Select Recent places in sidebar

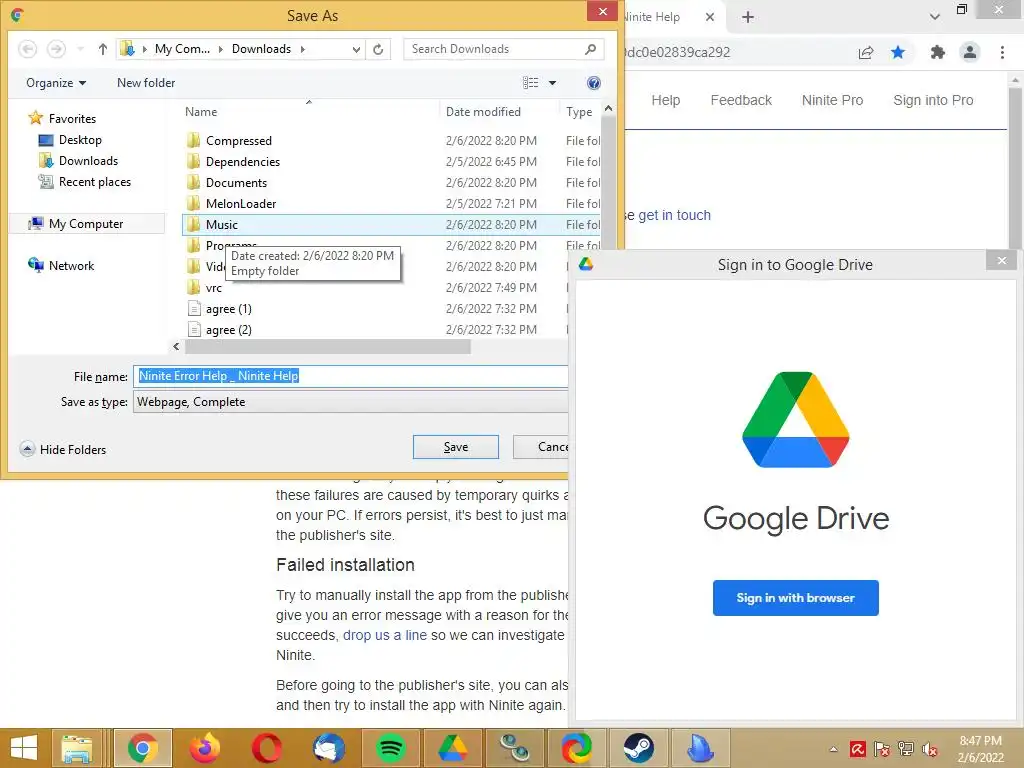85,182
